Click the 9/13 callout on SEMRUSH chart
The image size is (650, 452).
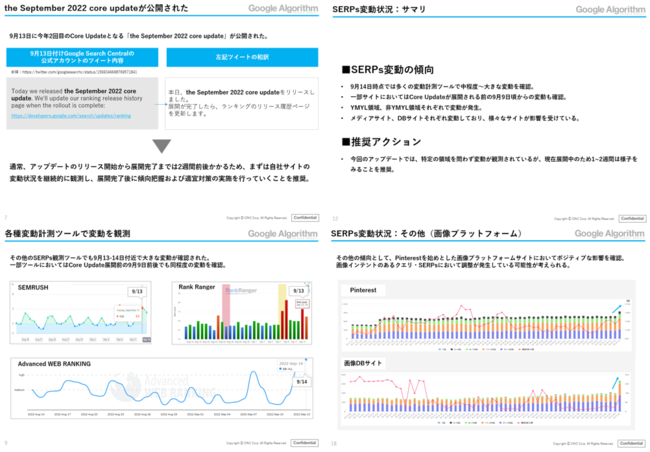pyautogui.click(x=137, y=292)
